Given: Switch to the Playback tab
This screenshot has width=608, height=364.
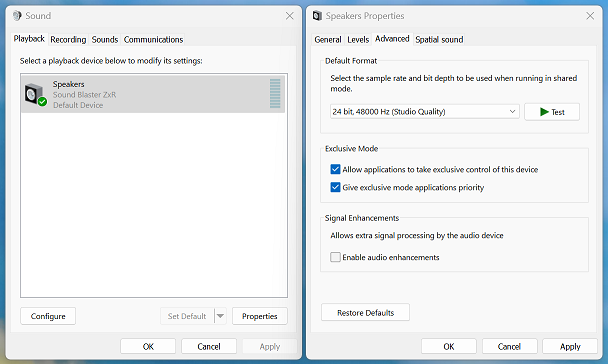Looking at the screenshot, I should 29,39.
